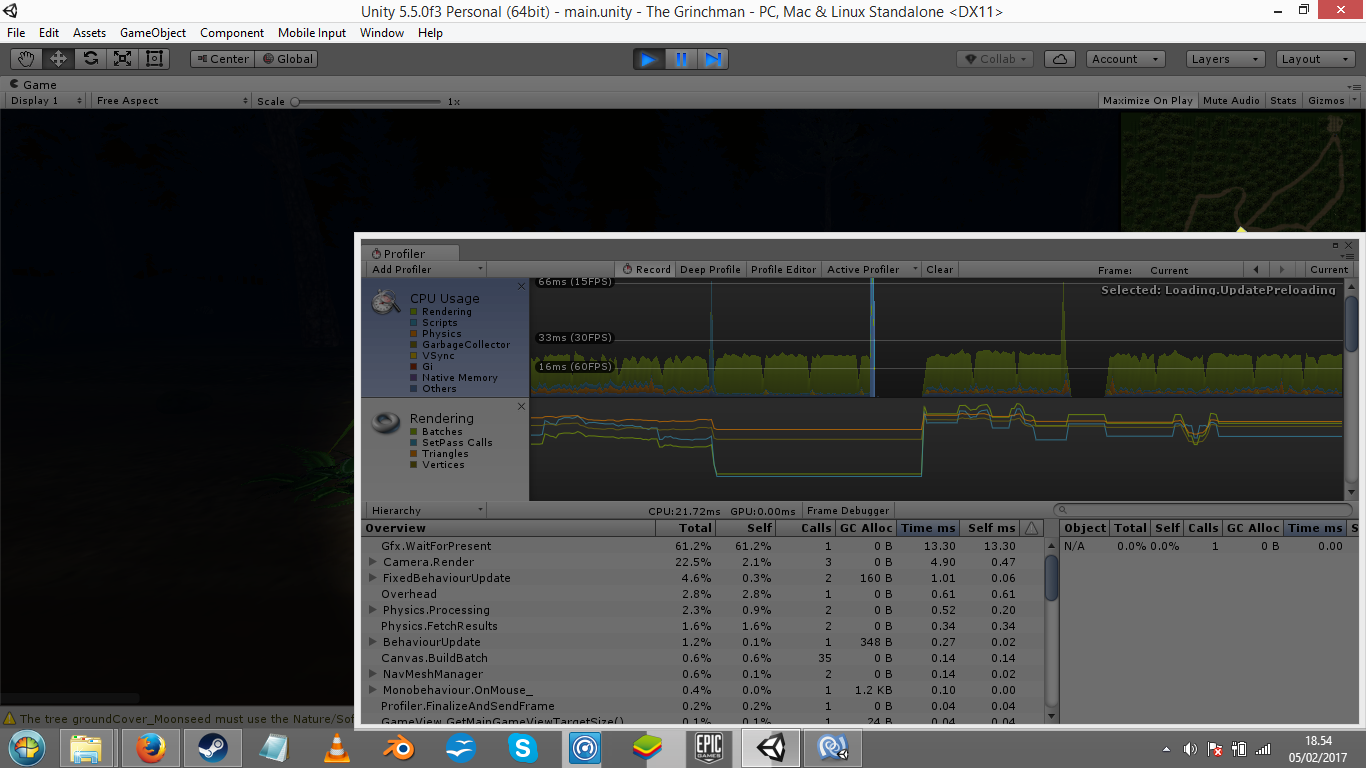Toggle Profile Editor
1366x768 pixels.
(x=783, y=269)
